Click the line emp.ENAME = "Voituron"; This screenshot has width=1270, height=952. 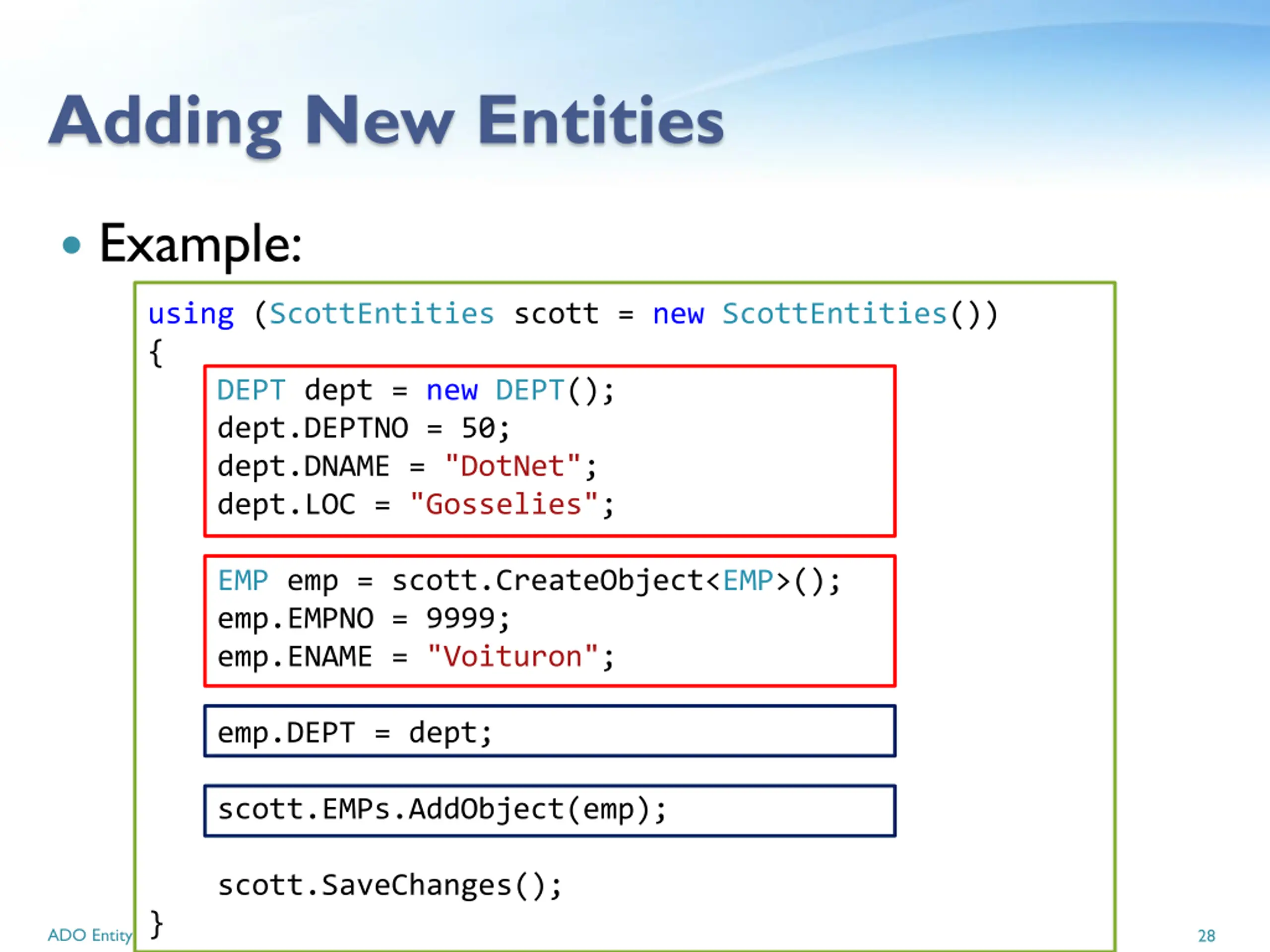coord(416,657)
